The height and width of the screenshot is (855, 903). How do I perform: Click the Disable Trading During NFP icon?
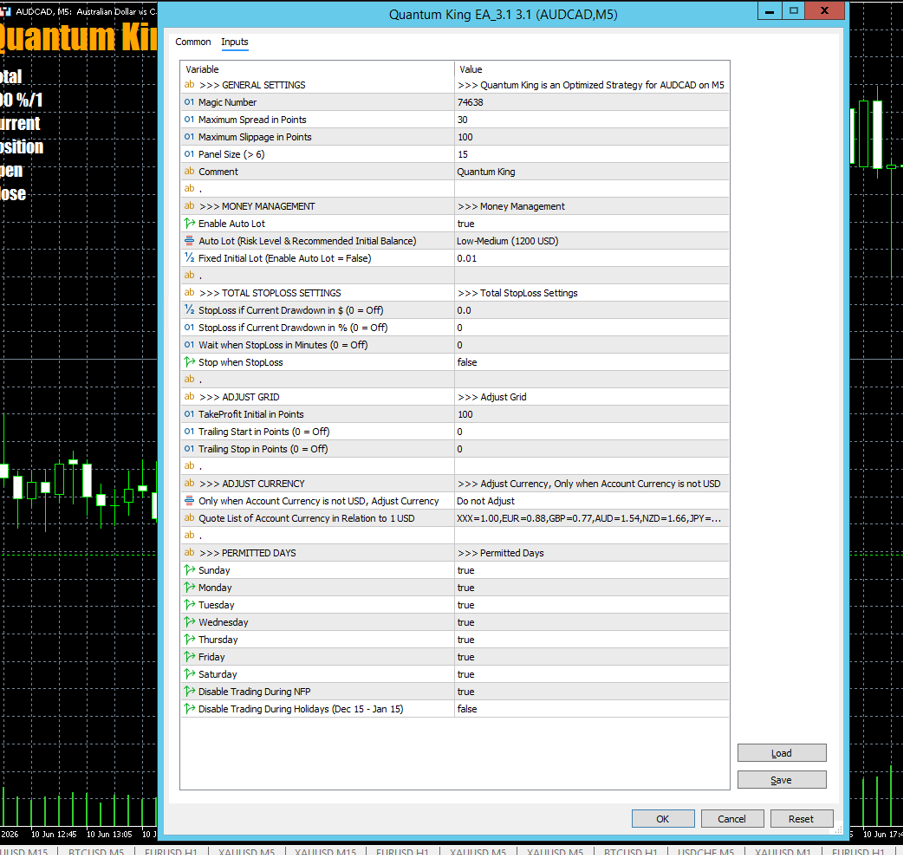pos(189,691)
